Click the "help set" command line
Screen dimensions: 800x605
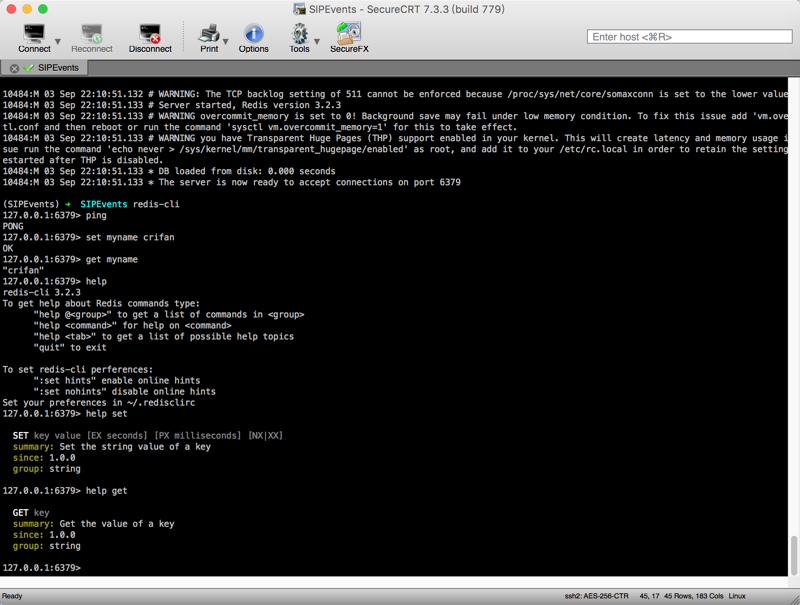coord(65,414)
